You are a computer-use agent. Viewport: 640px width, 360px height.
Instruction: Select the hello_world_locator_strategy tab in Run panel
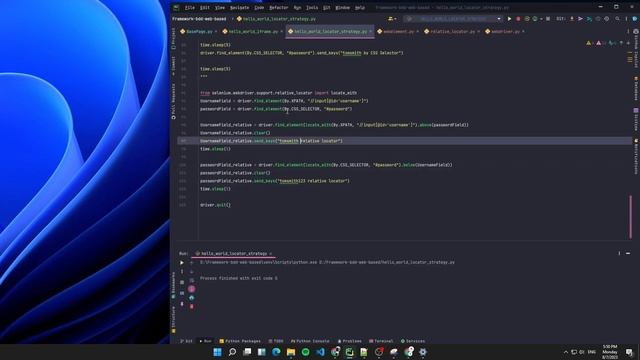[233, 253]
